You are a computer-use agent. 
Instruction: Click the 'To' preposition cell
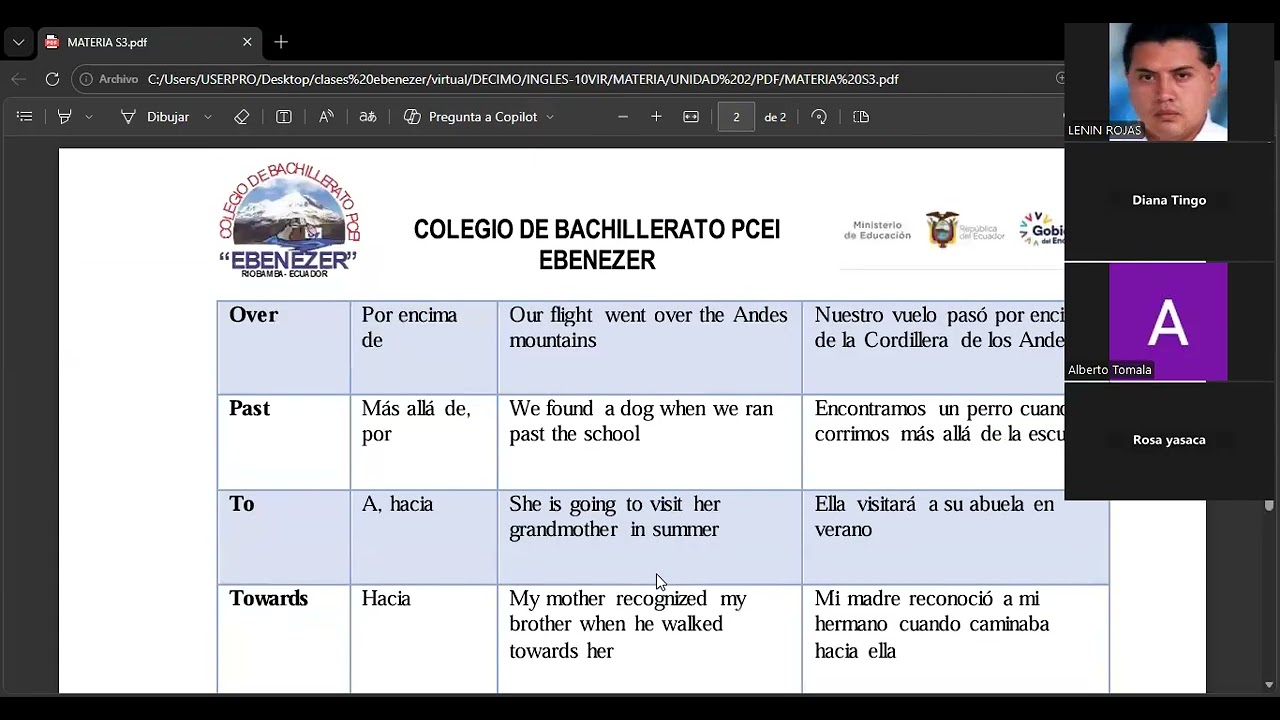pyautogui.click(x=284, y=537)
